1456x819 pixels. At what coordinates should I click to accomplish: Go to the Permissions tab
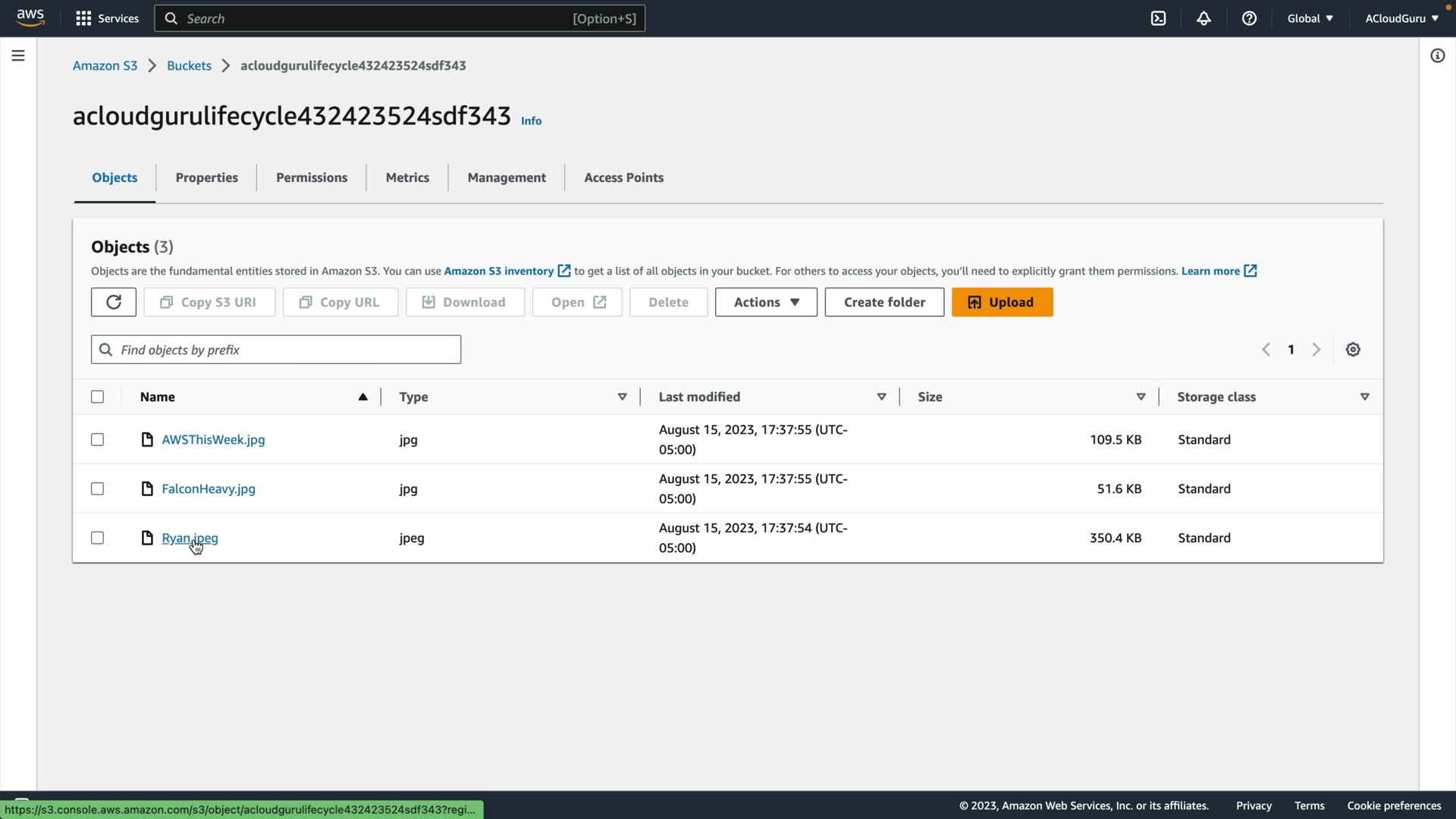coord(312,177)
